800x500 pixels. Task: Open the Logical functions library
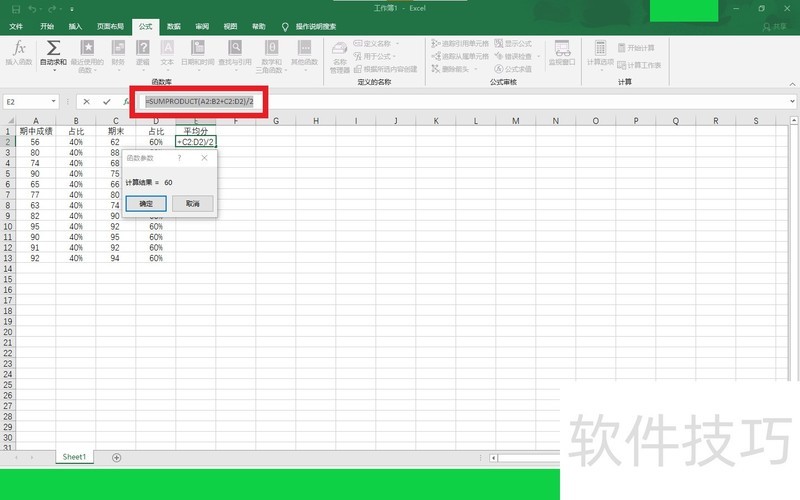pos(143,55)
